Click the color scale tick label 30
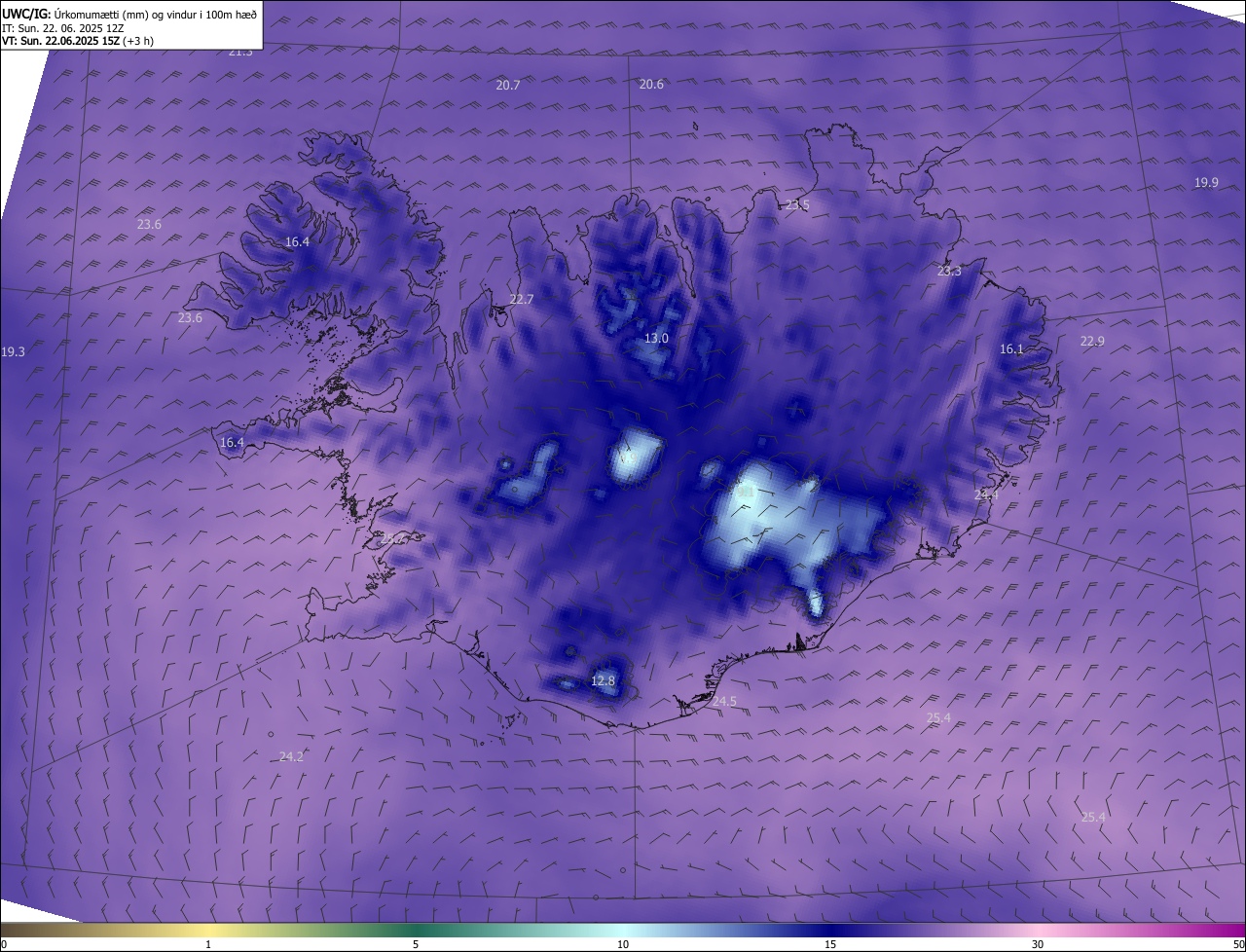 [x=1038, y=945]
